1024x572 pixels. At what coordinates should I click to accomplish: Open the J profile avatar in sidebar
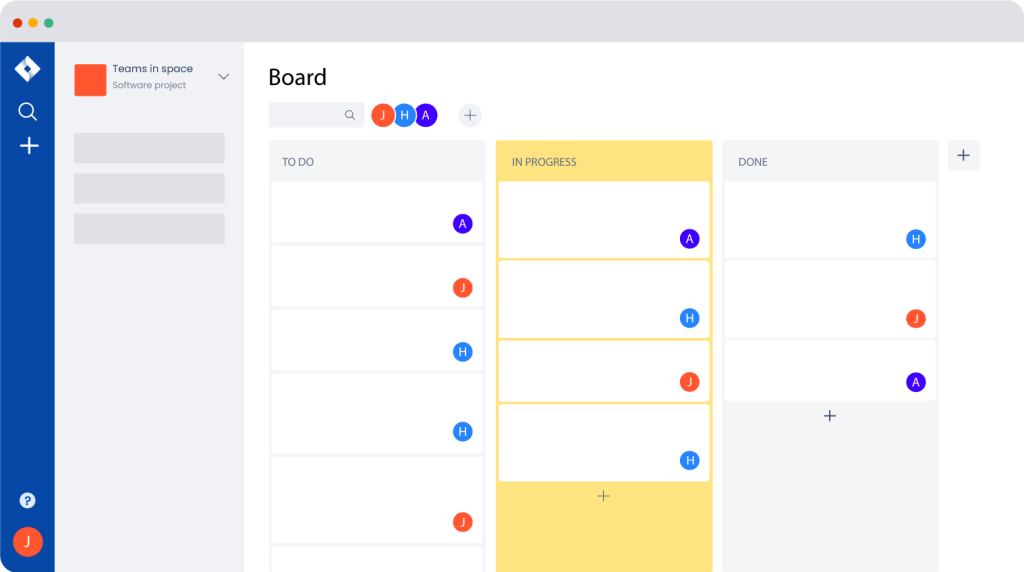click(x=27, y=541)
